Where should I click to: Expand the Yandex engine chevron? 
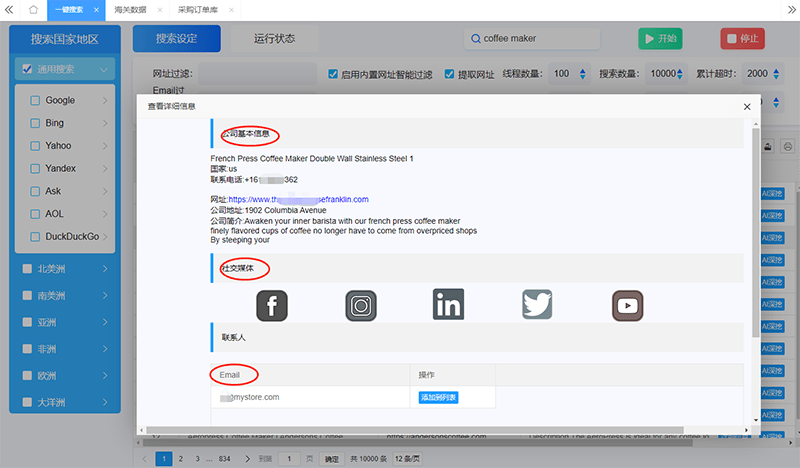pos(105,168)
